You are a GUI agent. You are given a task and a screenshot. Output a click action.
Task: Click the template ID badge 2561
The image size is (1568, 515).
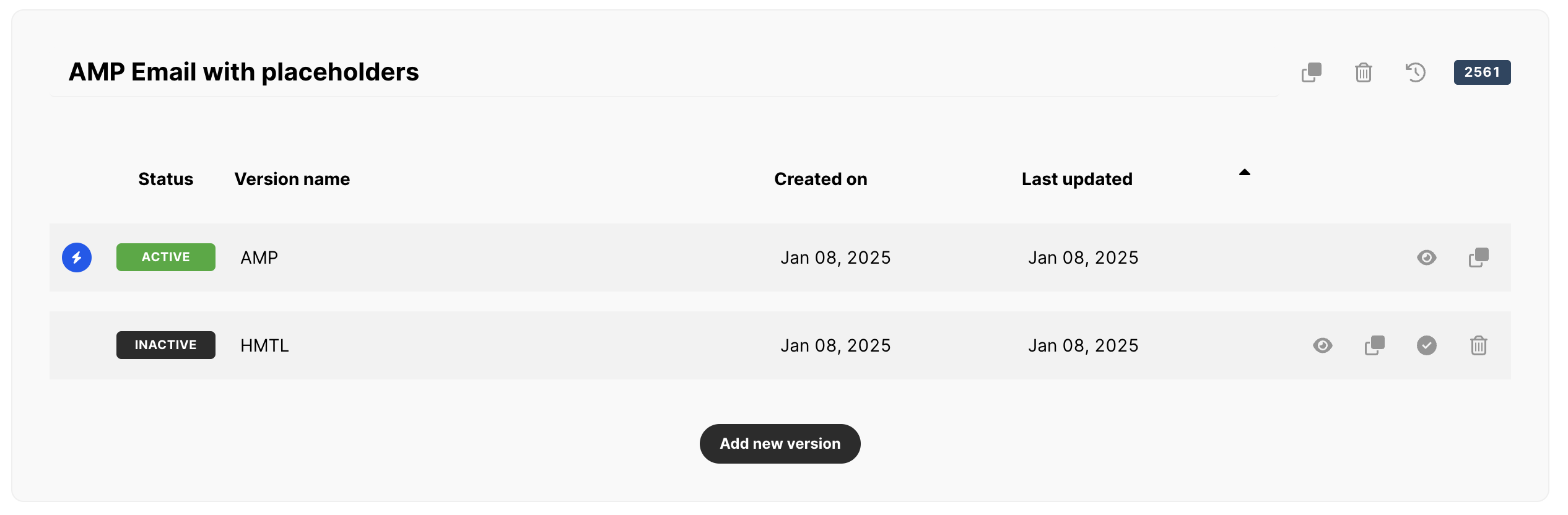tap(1481, 72)
